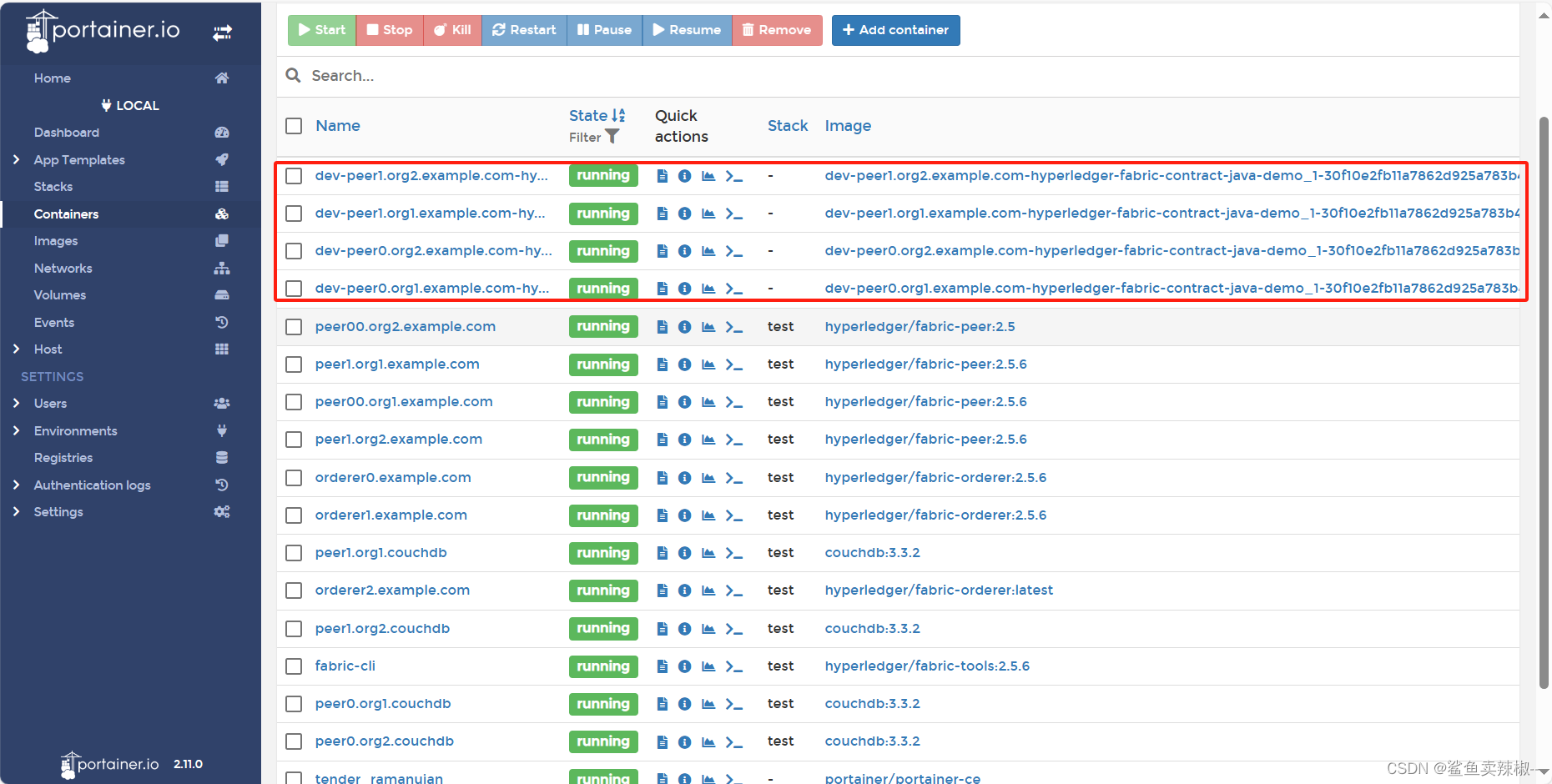Open the Images sidebar page
The width and height of the screenshot is (1552, 784).
[56, 241]
